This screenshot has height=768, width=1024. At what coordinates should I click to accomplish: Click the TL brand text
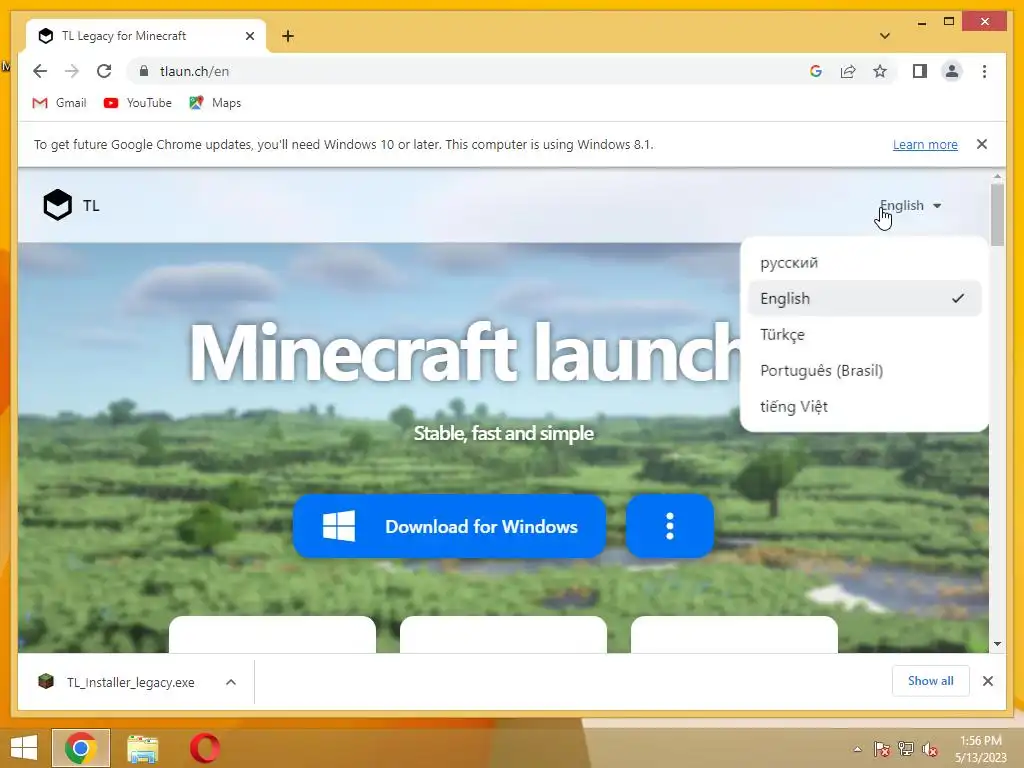click(91, 206)
